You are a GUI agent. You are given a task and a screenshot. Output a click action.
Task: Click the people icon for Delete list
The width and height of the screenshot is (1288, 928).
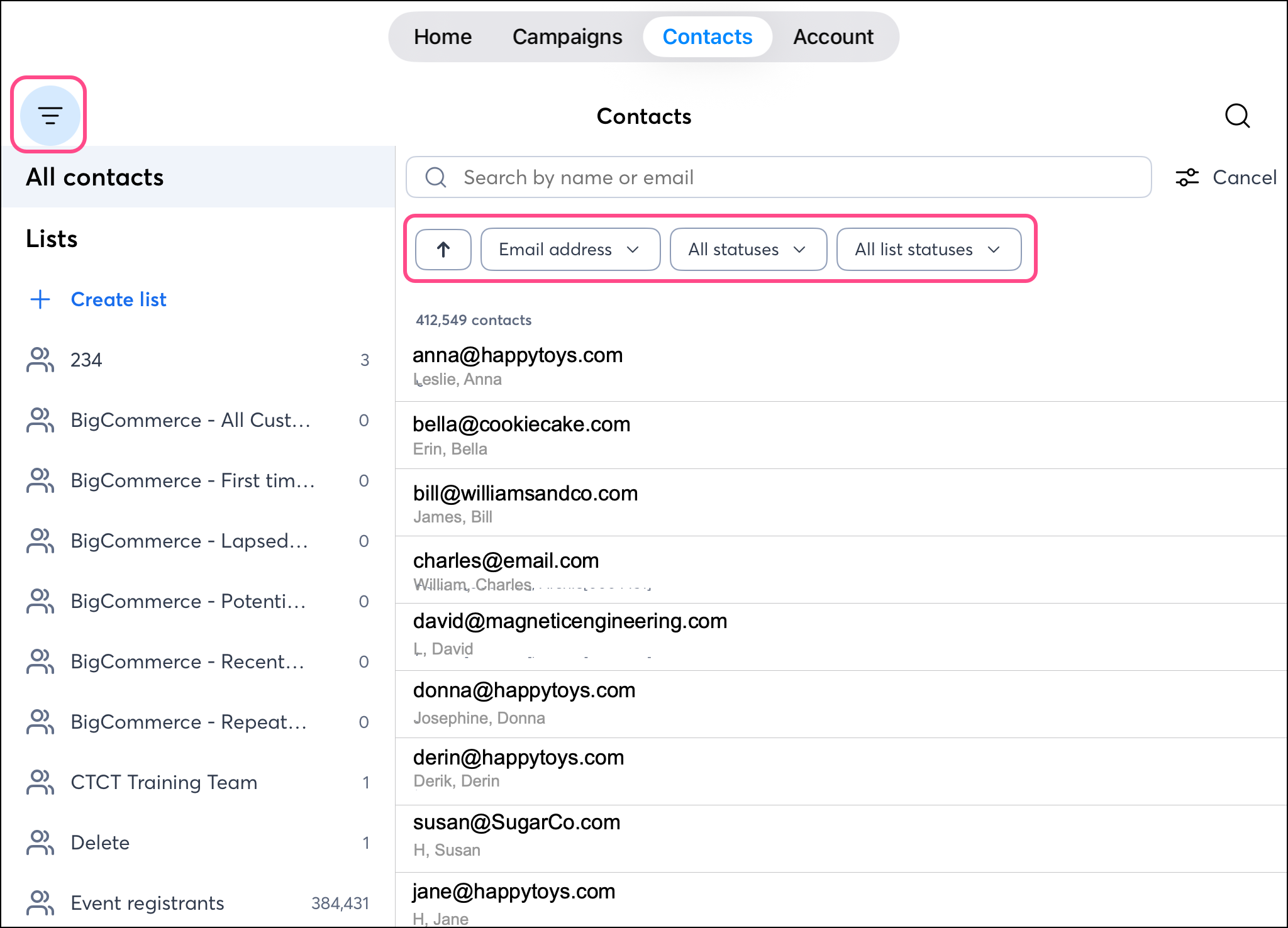pyautogui.click(x=40, y=842)
